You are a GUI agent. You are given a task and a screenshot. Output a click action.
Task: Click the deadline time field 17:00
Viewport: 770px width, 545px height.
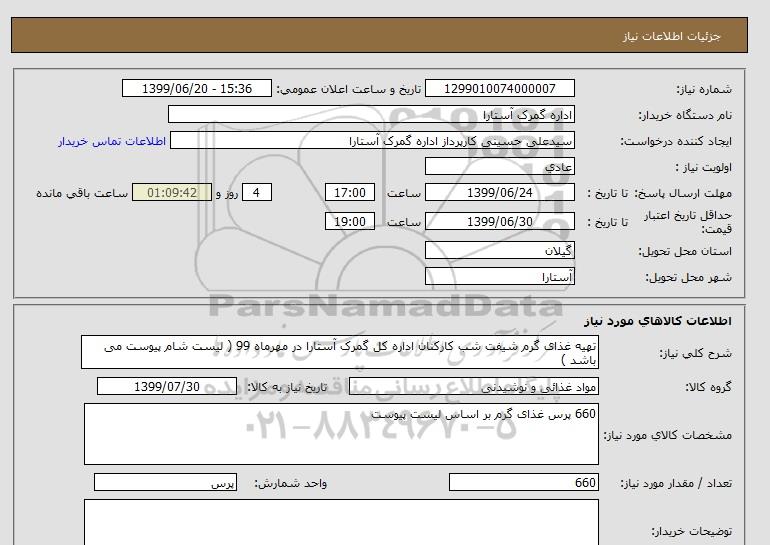(x=350, y=192)
